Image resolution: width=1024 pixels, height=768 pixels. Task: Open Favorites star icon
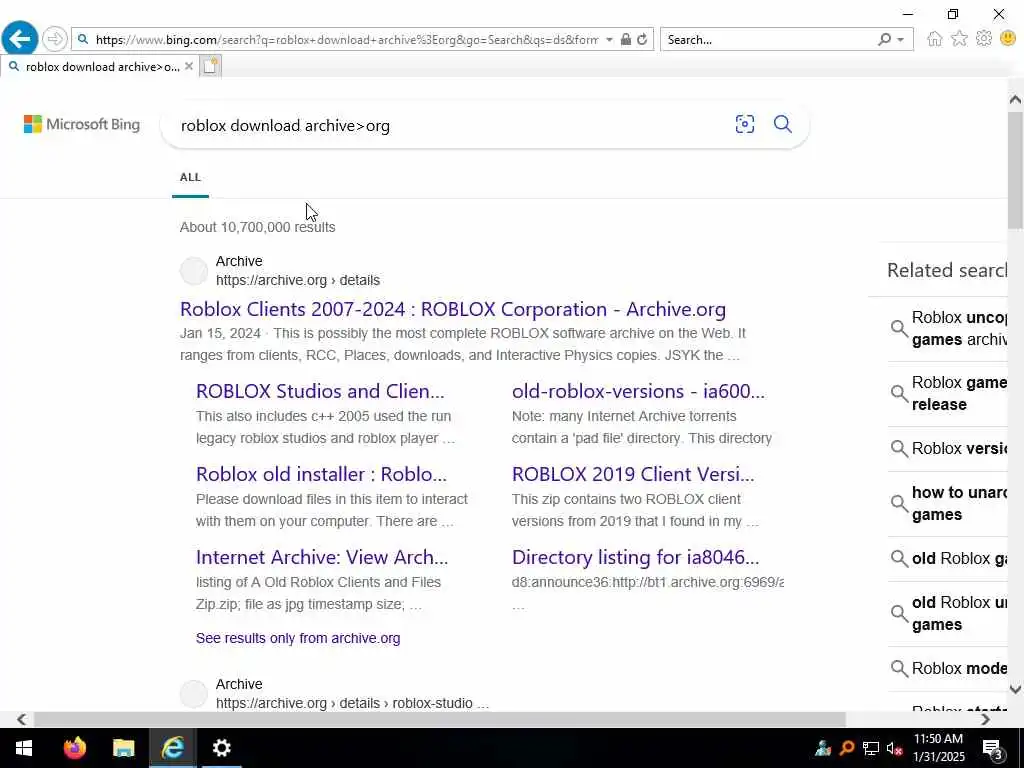tap(959, 39)
